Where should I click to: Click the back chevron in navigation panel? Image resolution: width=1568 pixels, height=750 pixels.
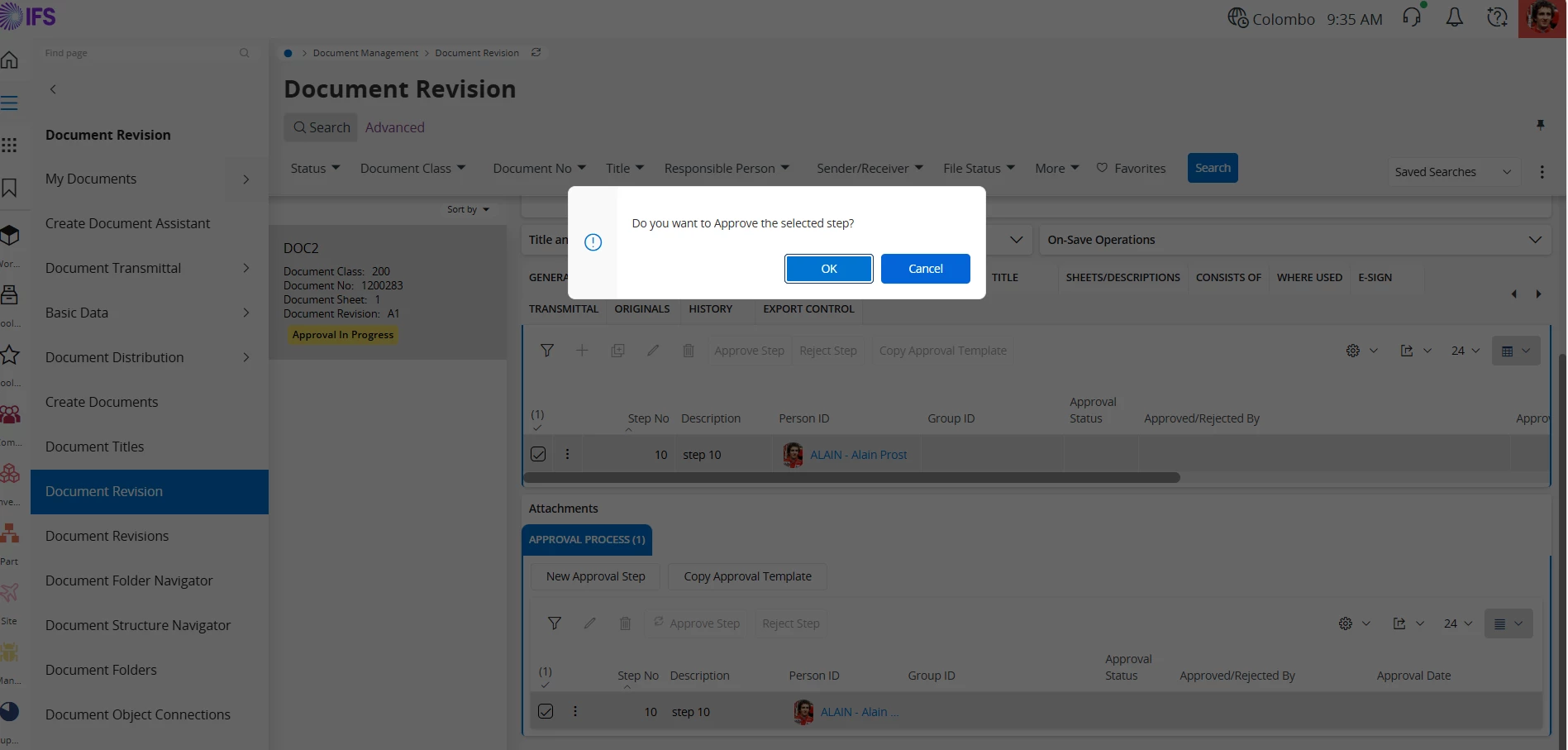coord(53,89)
